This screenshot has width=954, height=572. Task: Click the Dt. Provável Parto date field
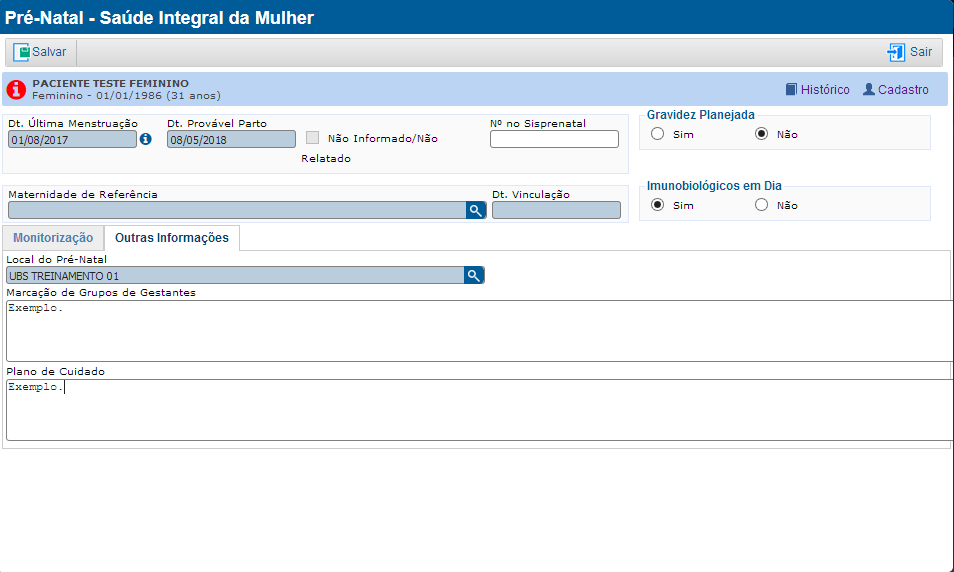click(x=231, y=139)
